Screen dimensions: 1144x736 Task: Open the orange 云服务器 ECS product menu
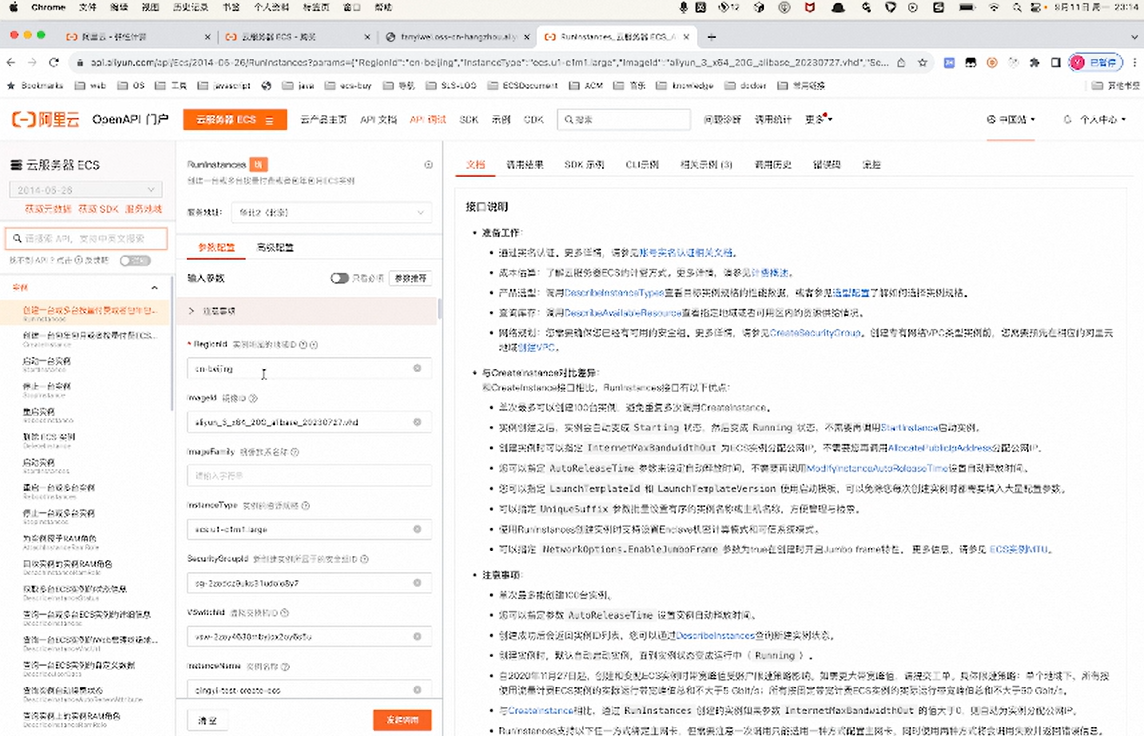coord(234,120)
